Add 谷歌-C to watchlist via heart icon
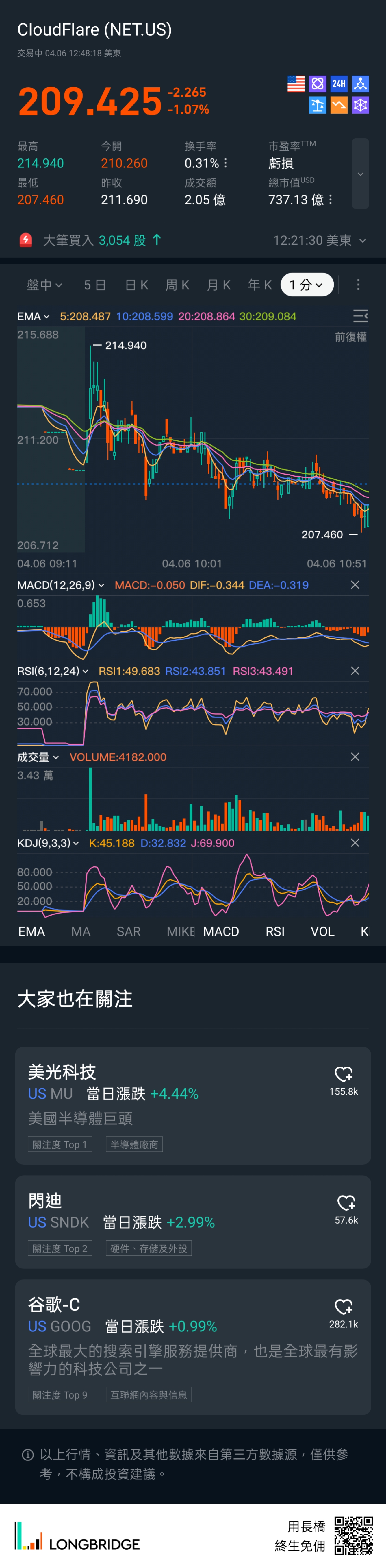Viewport: 386px width, 1568px height. (343, 1306)
